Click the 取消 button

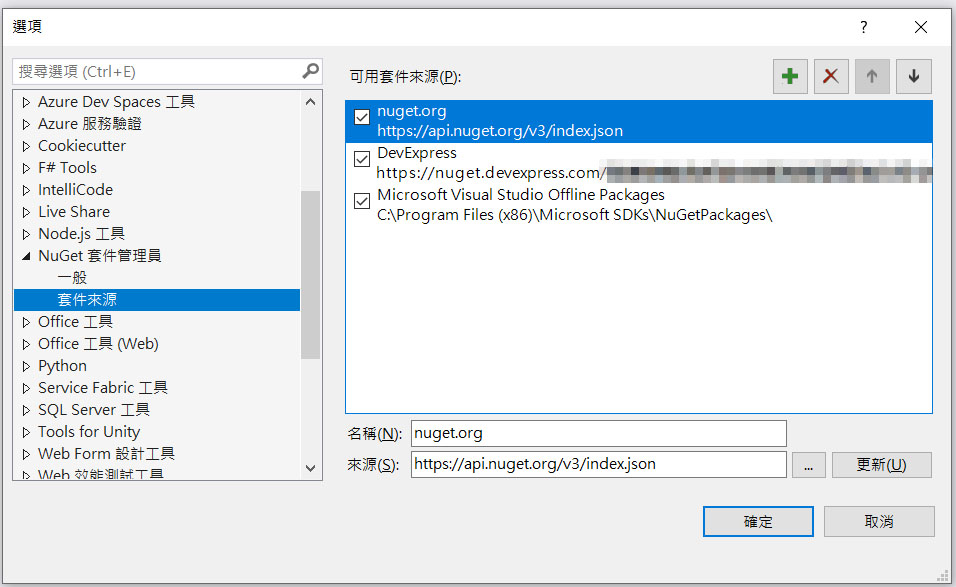pyautogui.click(x=879, y=521)
